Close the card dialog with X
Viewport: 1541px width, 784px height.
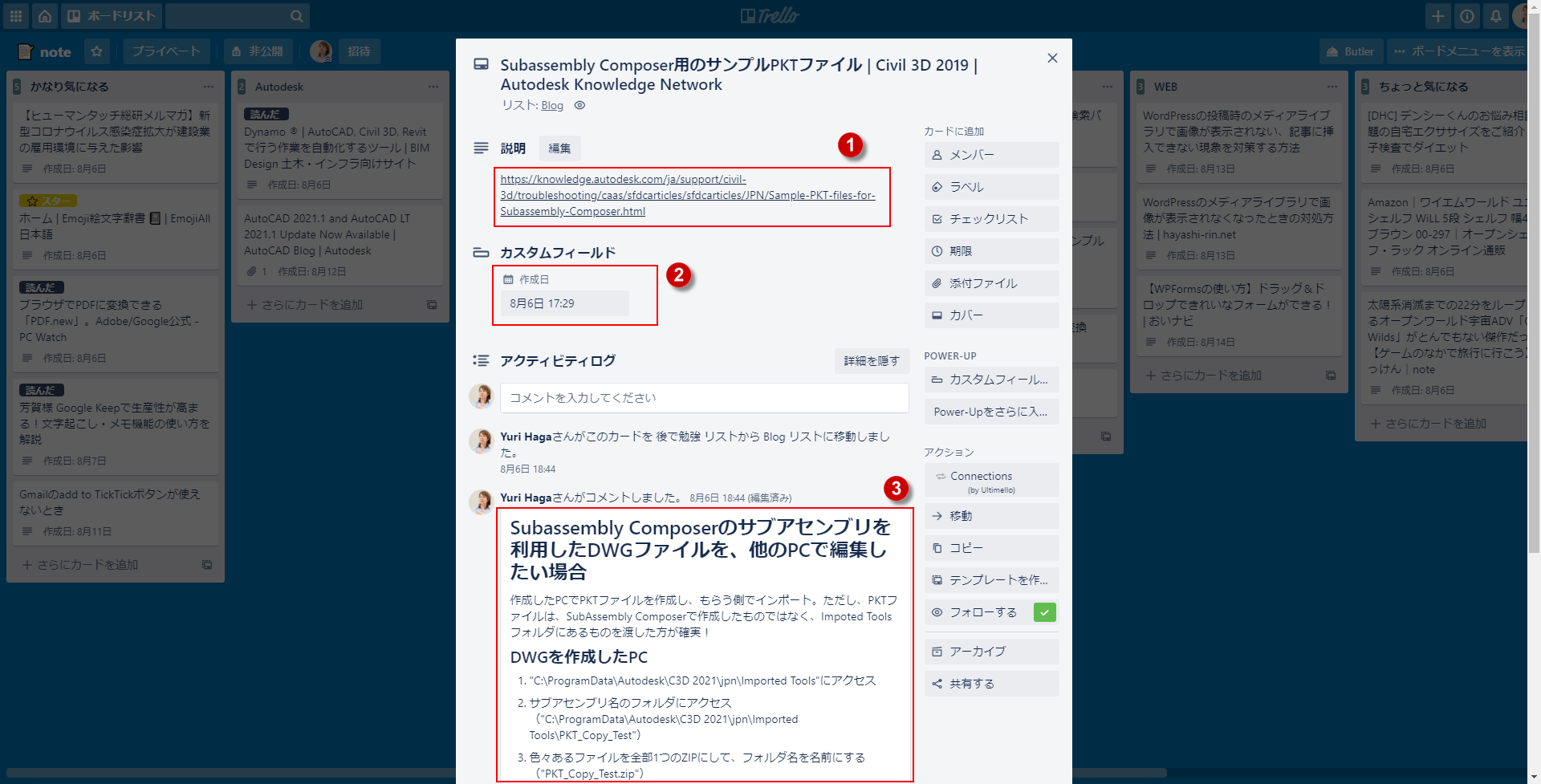pyautogui.click(x=1052, y=58)
